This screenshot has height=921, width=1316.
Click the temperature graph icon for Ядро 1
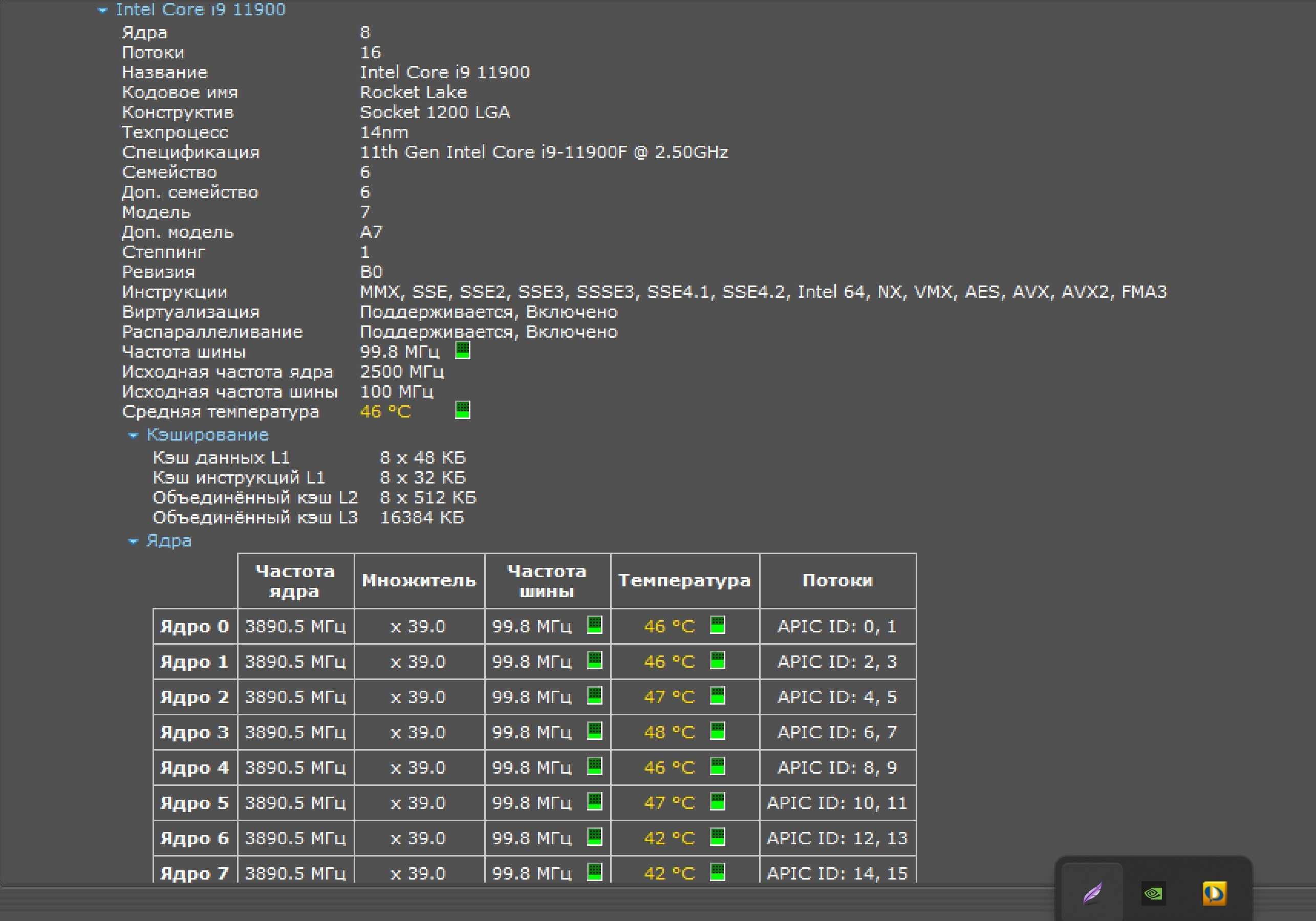point(718,660)
